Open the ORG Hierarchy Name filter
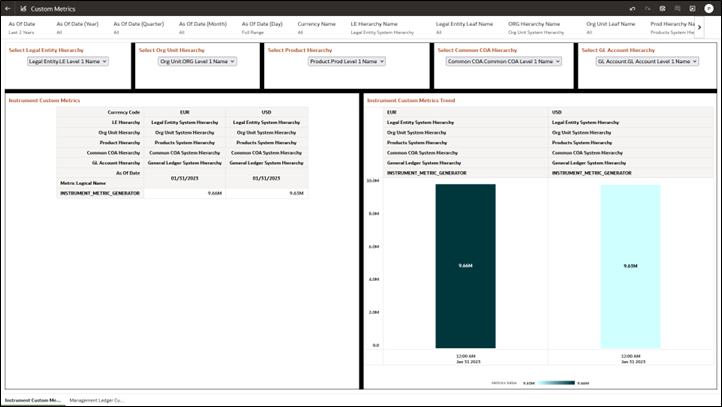This screenshot has width=722, height=407. coord(536,28)
